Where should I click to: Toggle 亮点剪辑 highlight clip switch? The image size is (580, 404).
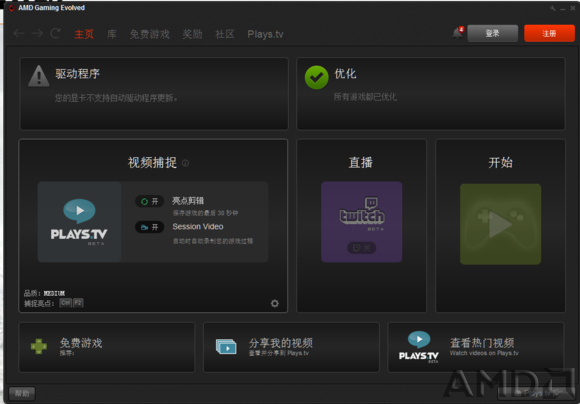(149, 201)
